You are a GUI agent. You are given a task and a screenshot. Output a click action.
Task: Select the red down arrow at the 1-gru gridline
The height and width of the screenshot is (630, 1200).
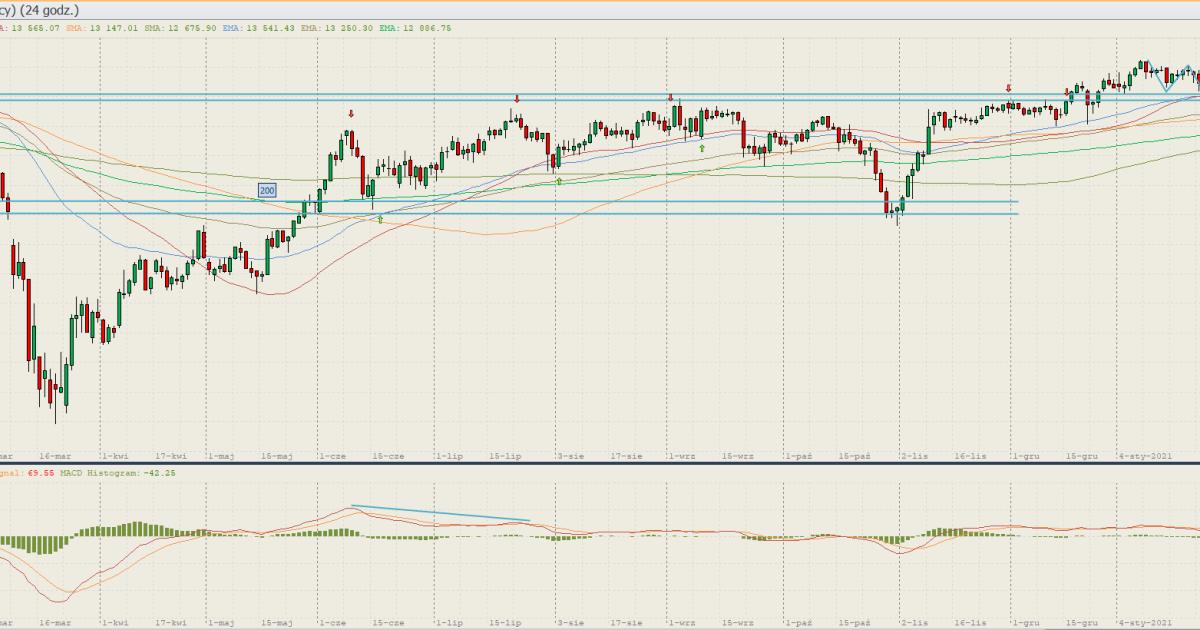point(1008,88)
